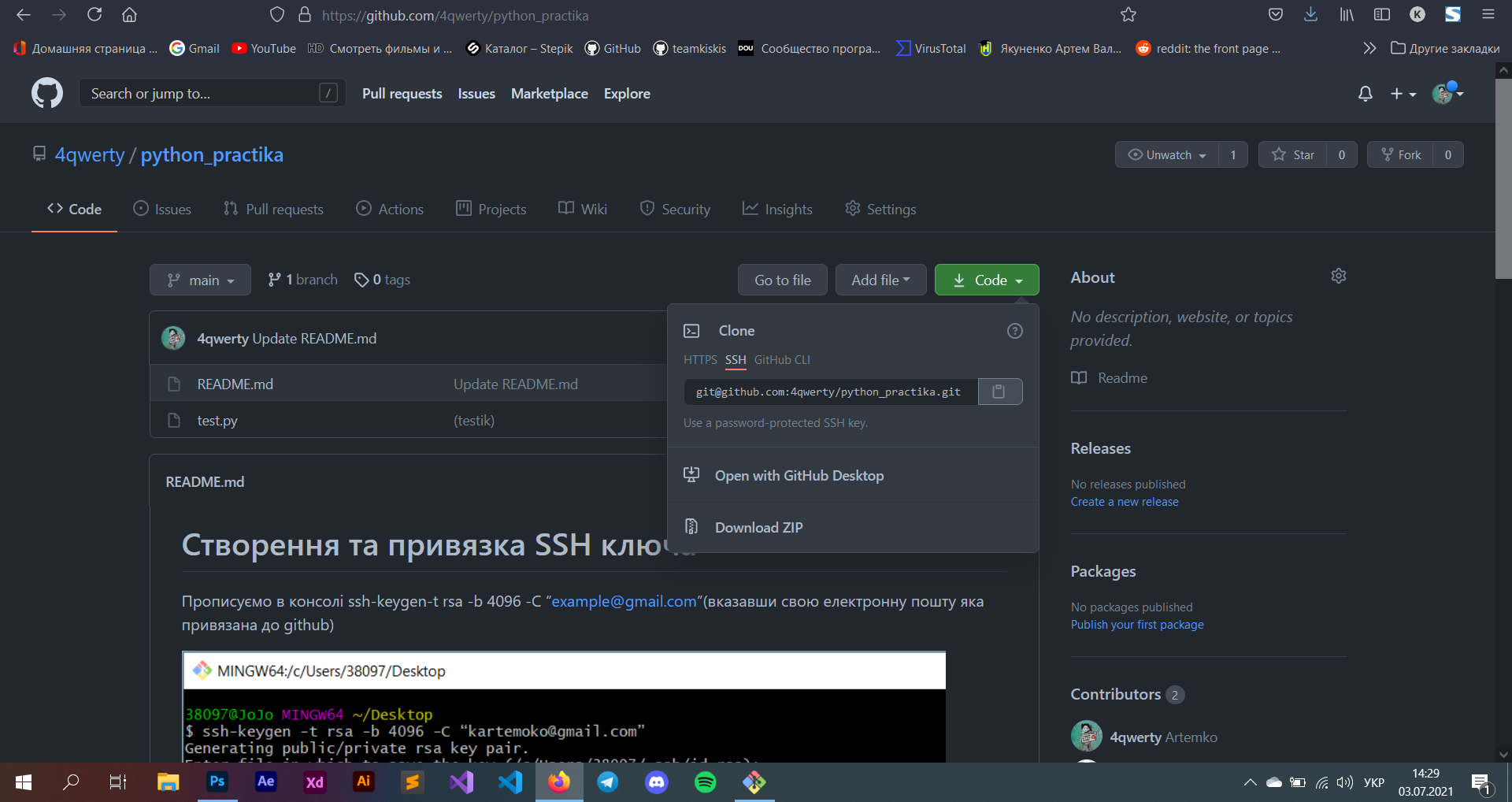Reload the page in Firefox
Viewport: 1512px width, 802px height.
pyautogui.click(x=94, y=15)
